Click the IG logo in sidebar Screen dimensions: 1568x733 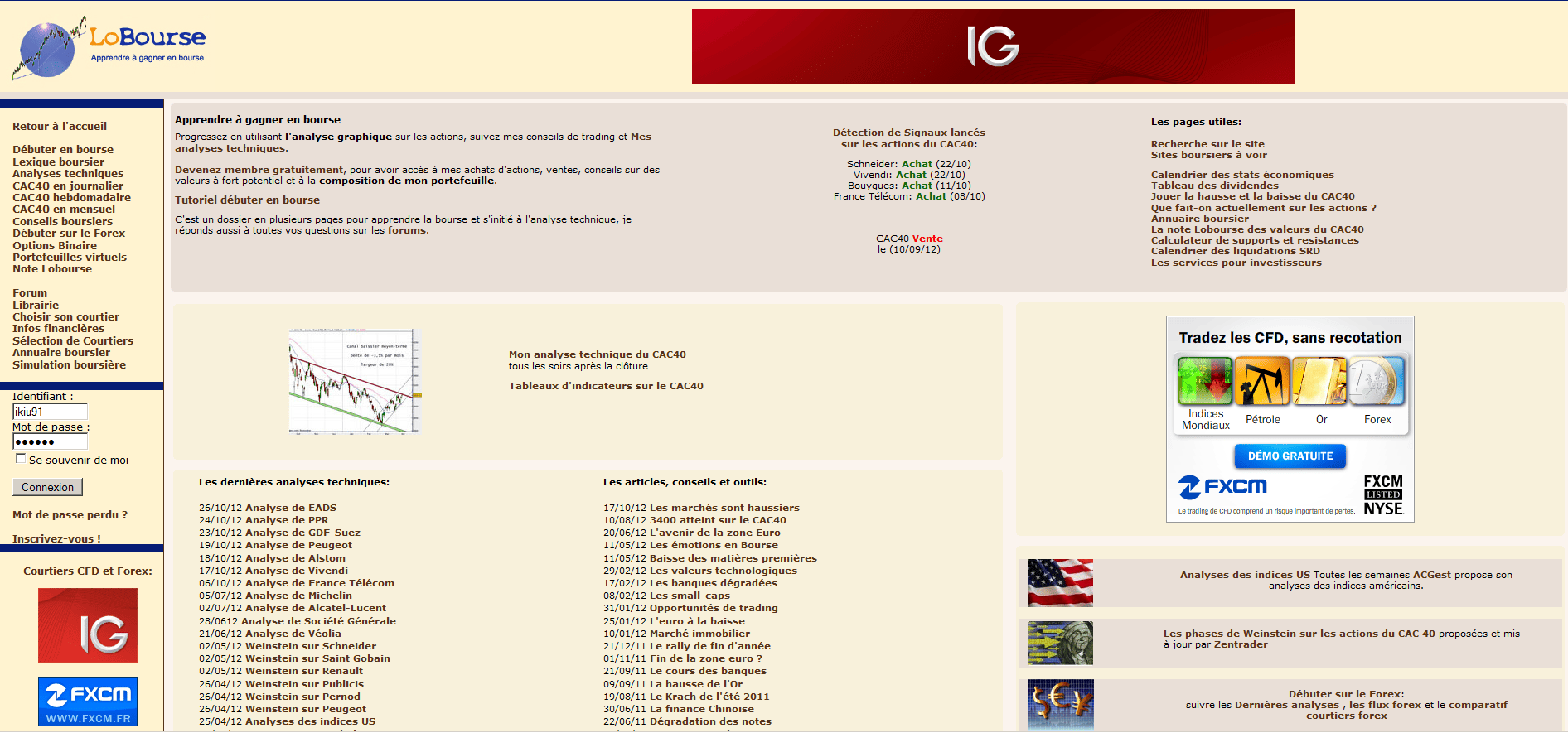click(x=88, y=625)
